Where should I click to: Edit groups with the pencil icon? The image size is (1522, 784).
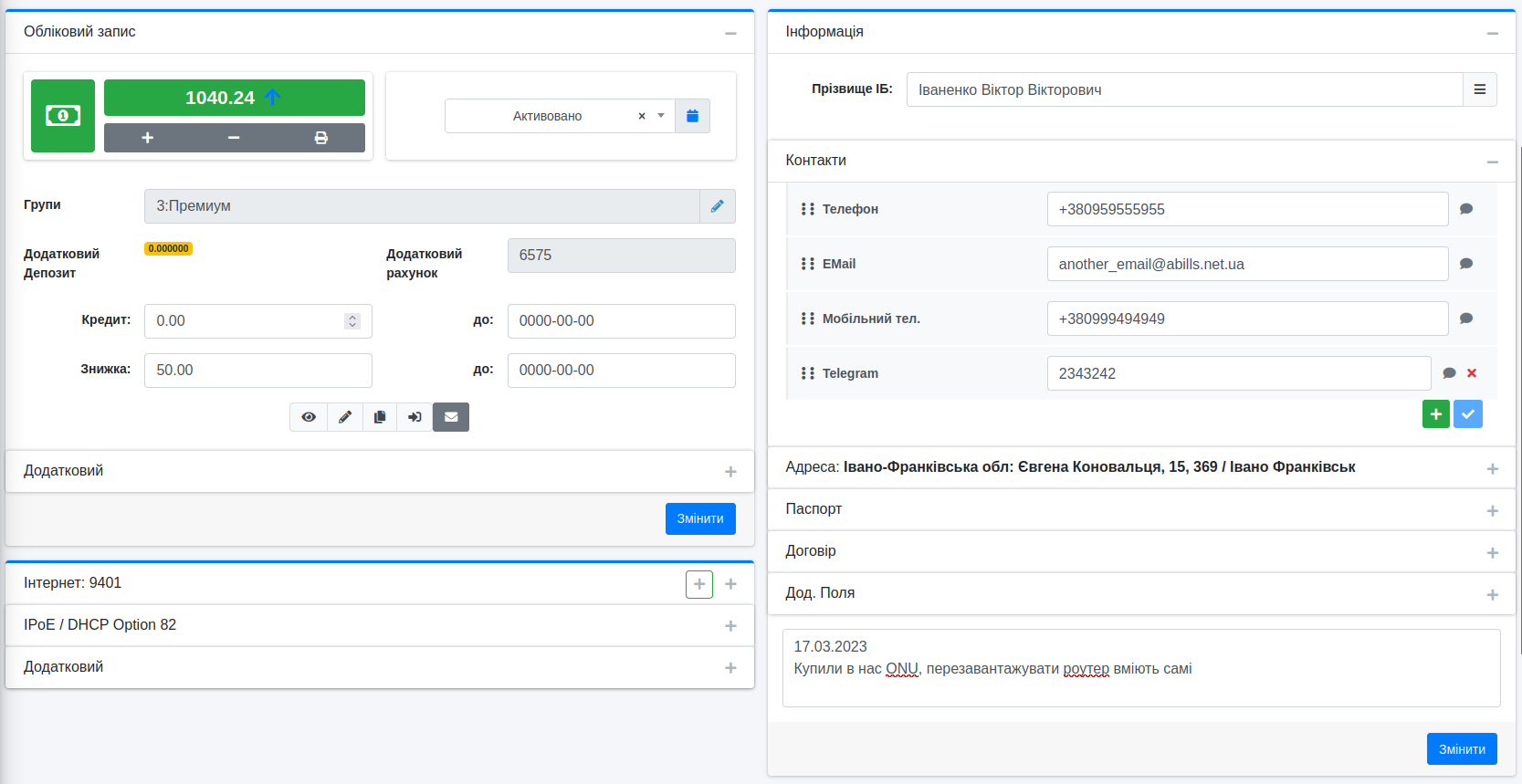(x=718, y=206)
